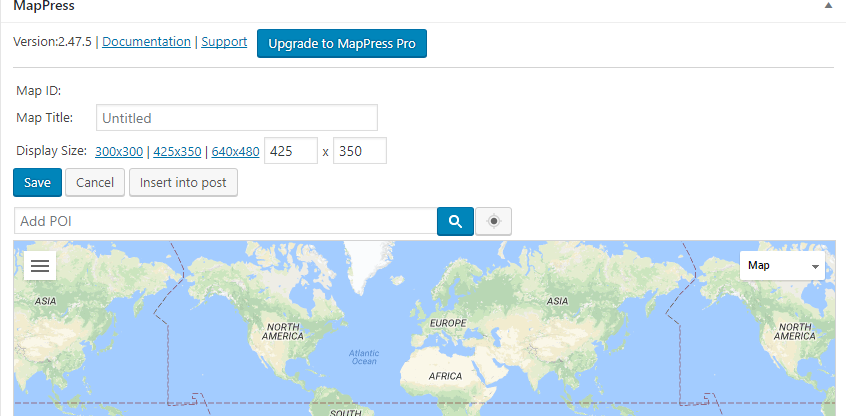Choose the 300x300 display size
This screenshot has height=416, width=846.
pyautogui.click(x=119, y=152)
